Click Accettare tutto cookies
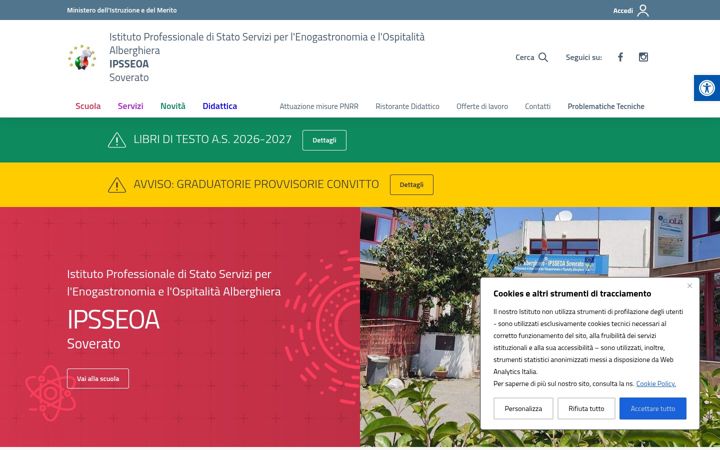The image size is (720, 450). (652, 409)
